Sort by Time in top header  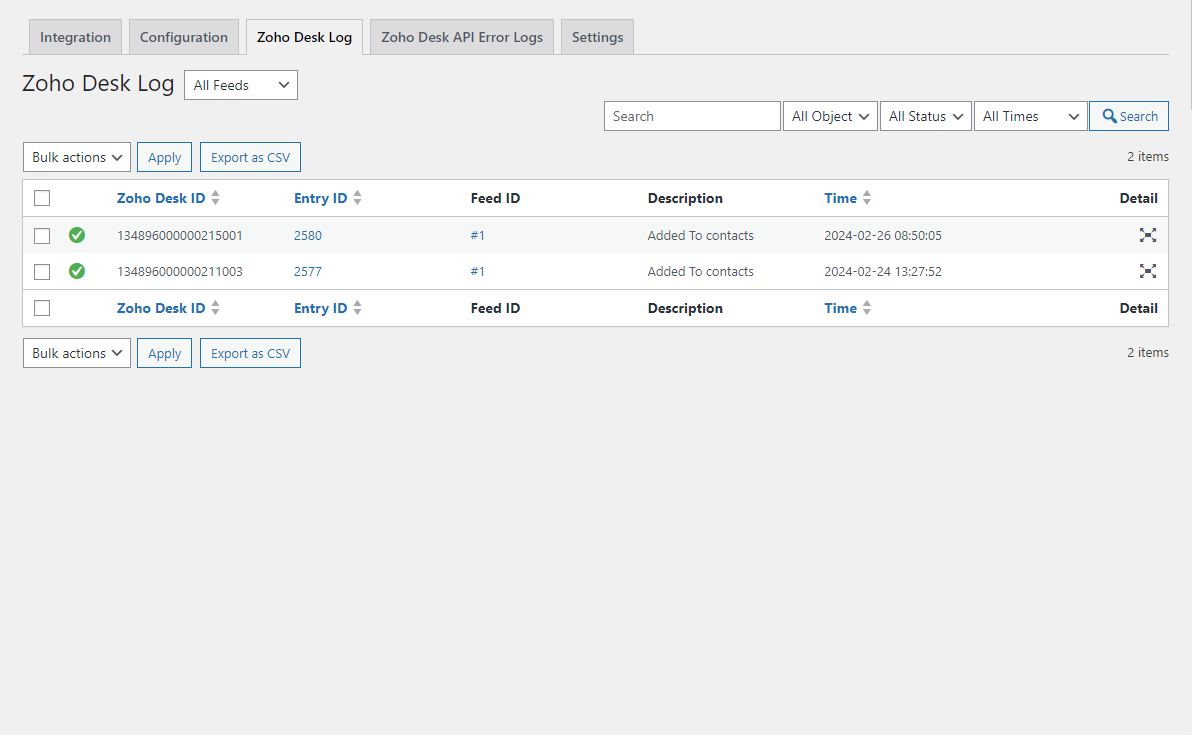(841, 198)
